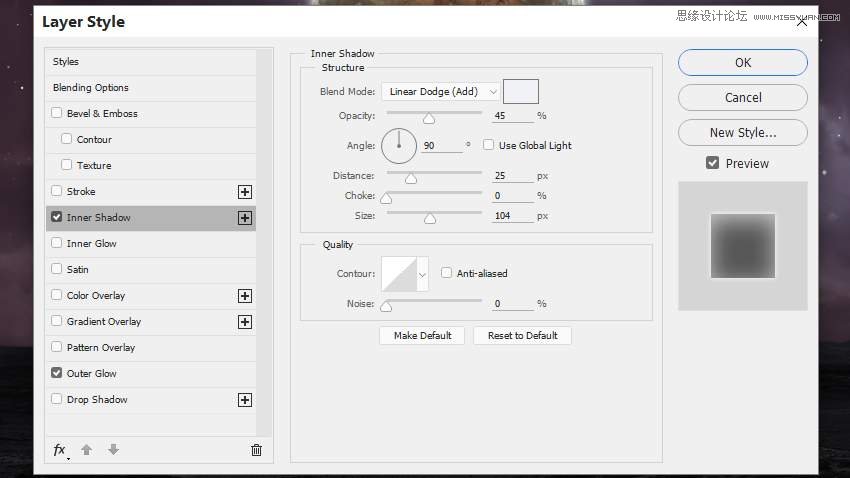
Task: Enable the Satin checkbox
Action: coord(56,269)
